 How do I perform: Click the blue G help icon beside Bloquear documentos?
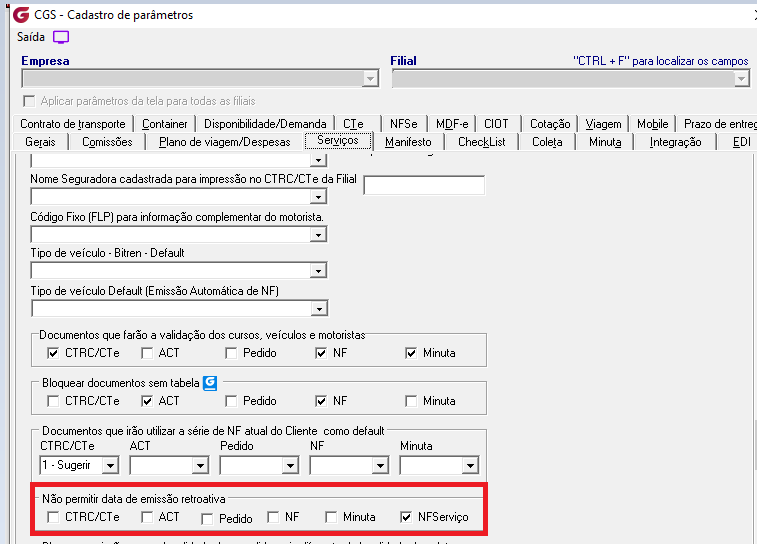[x=210, y=383]
